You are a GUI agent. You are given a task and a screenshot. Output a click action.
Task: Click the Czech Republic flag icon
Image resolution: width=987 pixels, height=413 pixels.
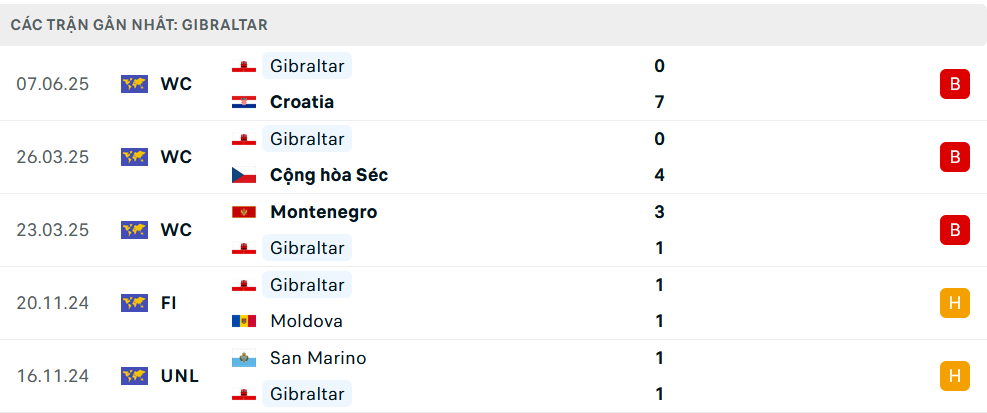click(x=244, y=175)
